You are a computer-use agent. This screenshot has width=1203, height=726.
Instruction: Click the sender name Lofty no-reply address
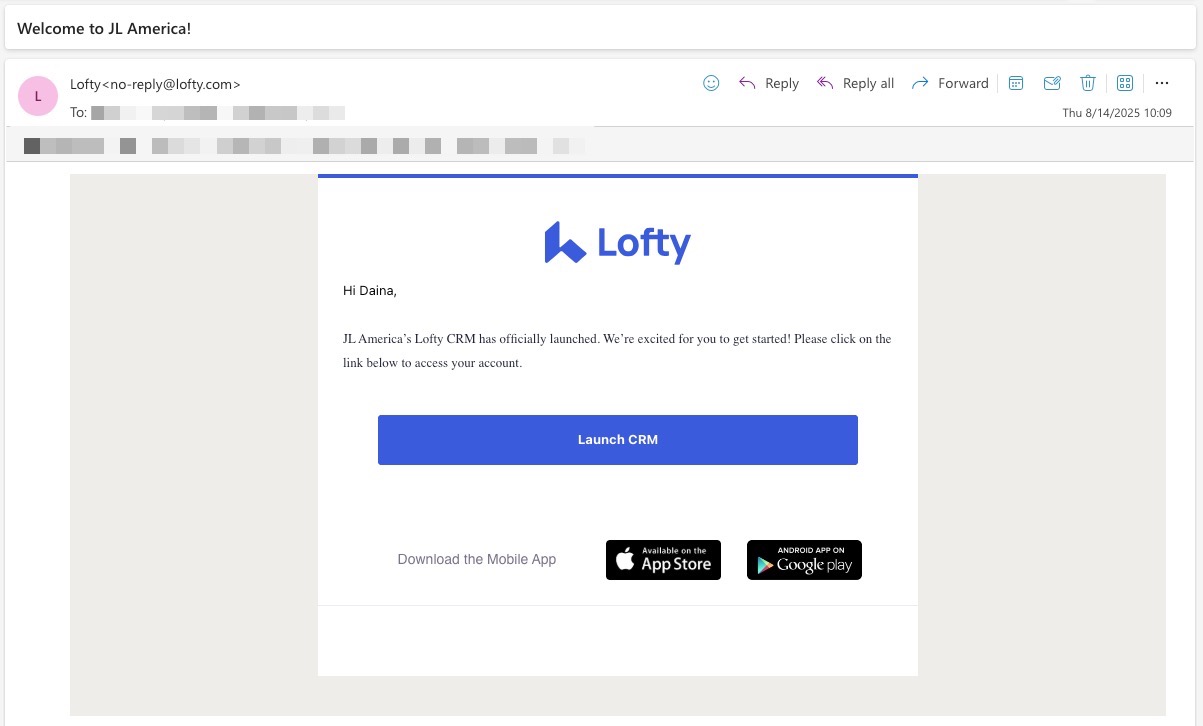click(155, 84)
